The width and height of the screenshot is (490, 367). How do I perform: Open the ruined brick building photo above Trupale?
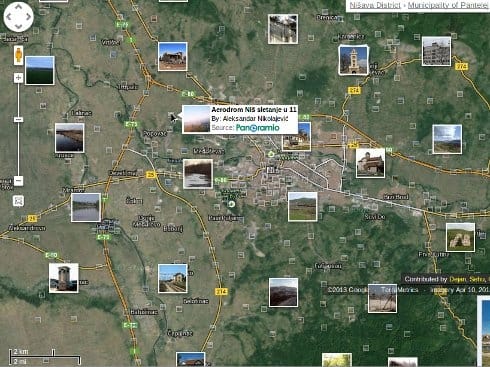[x=172, y=56]
